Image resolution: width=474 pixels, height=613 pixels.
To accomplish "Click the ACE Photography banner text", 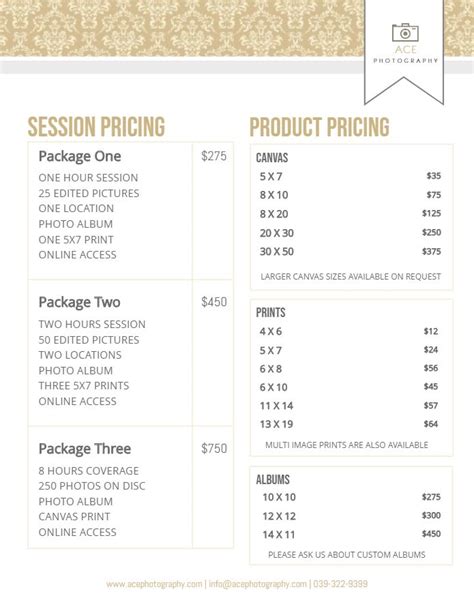I will (406, 54).
